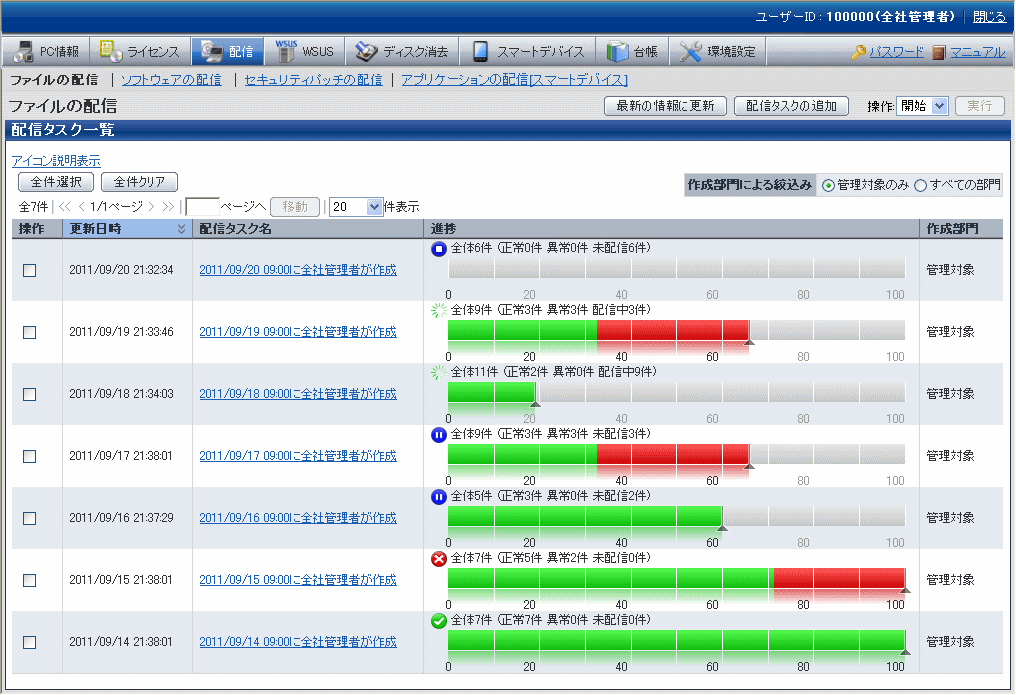Click the 環境設定 tools icon

(x=691, y=51)
